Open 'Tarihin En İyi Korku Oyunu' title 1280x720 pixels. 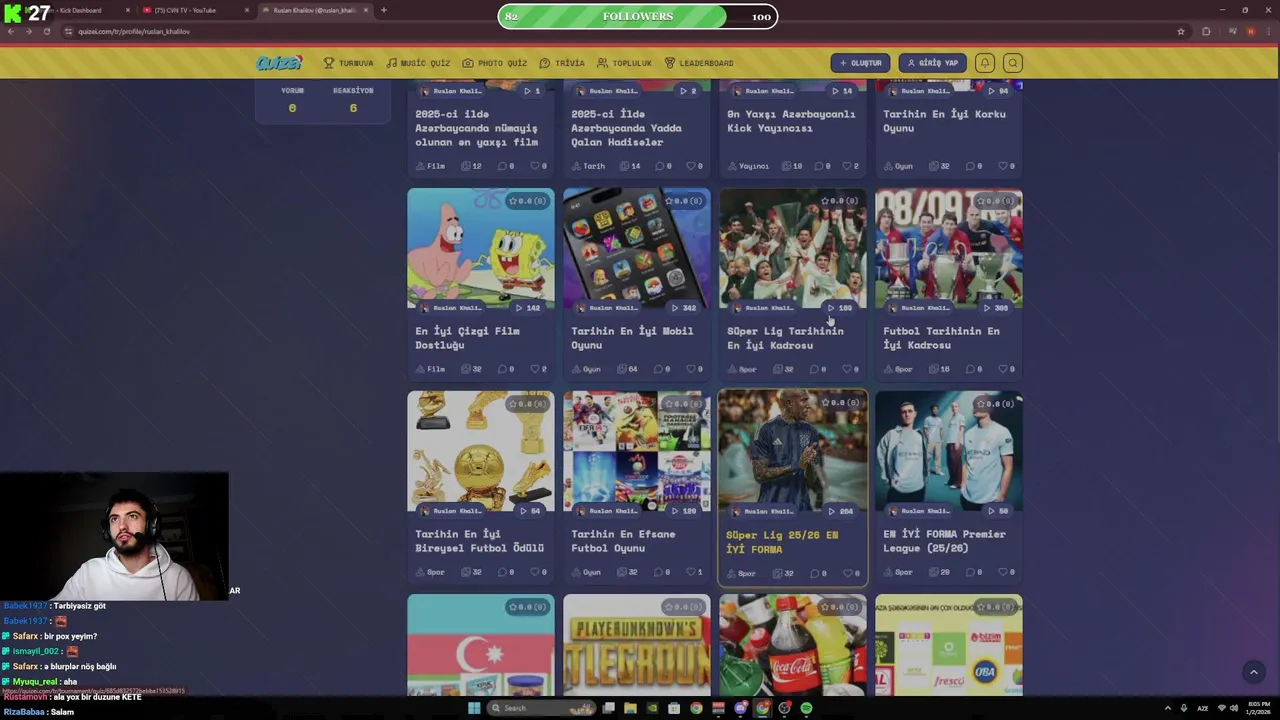coord(944,121)
